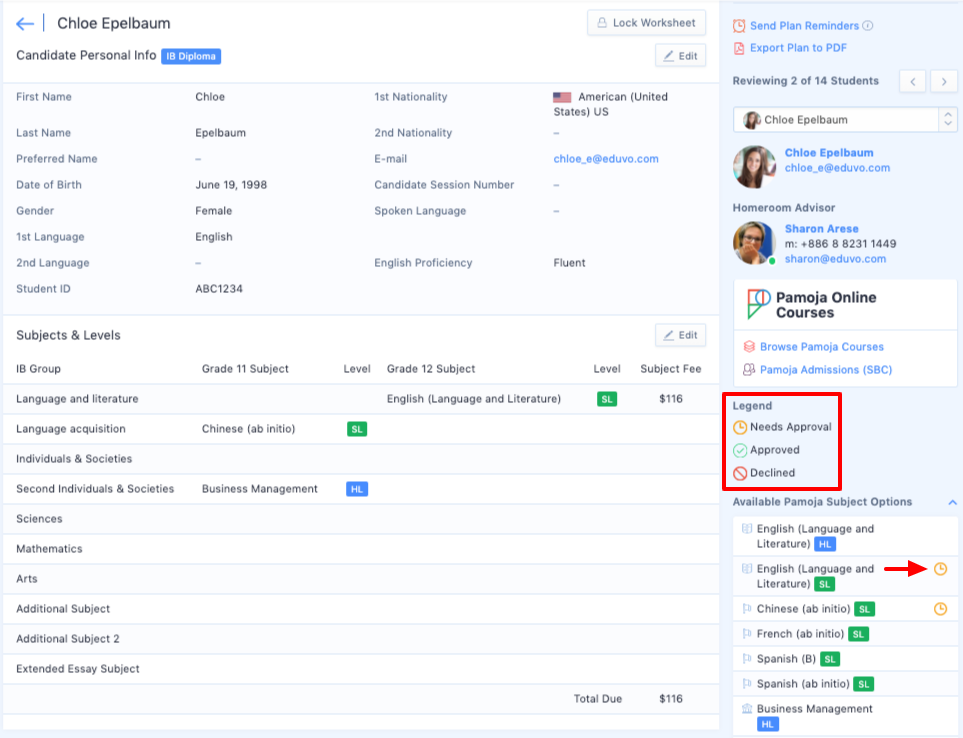Screen dimensions: 963x738
Task: Click needs-approval clock icon for English SL option
Action: 940,569
